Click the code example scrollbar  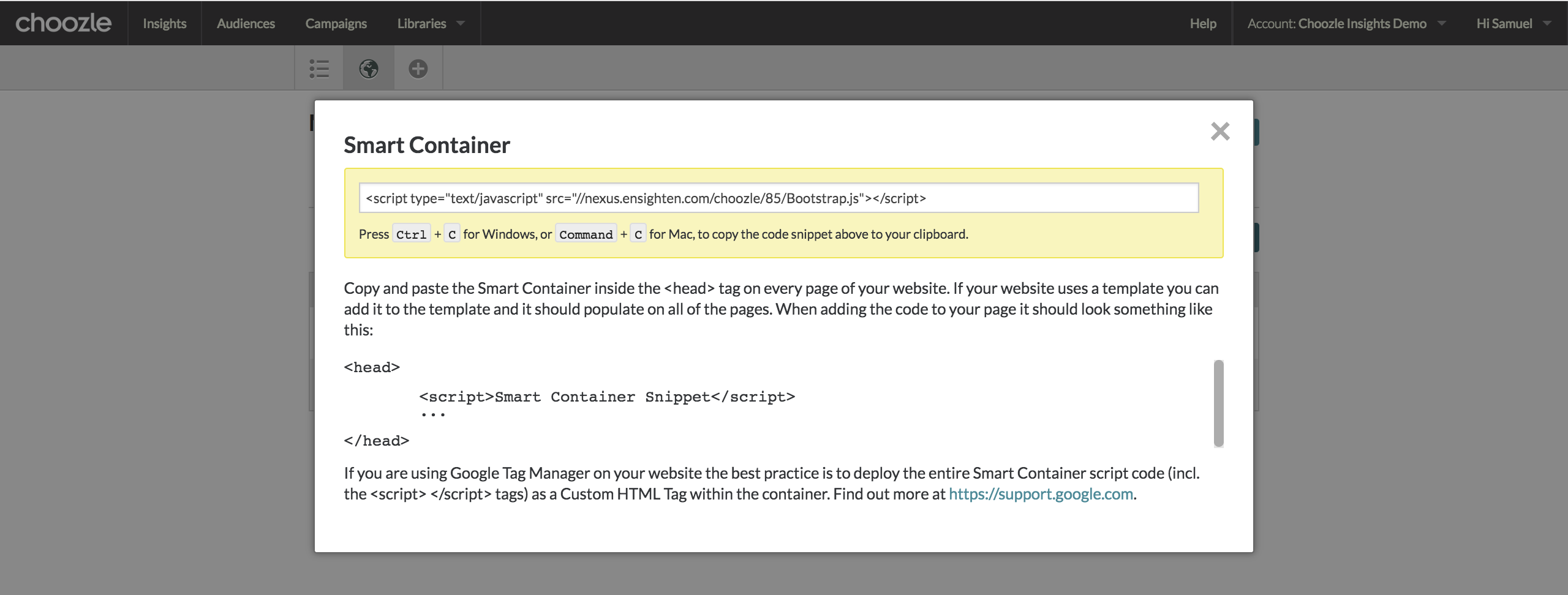1218,403
